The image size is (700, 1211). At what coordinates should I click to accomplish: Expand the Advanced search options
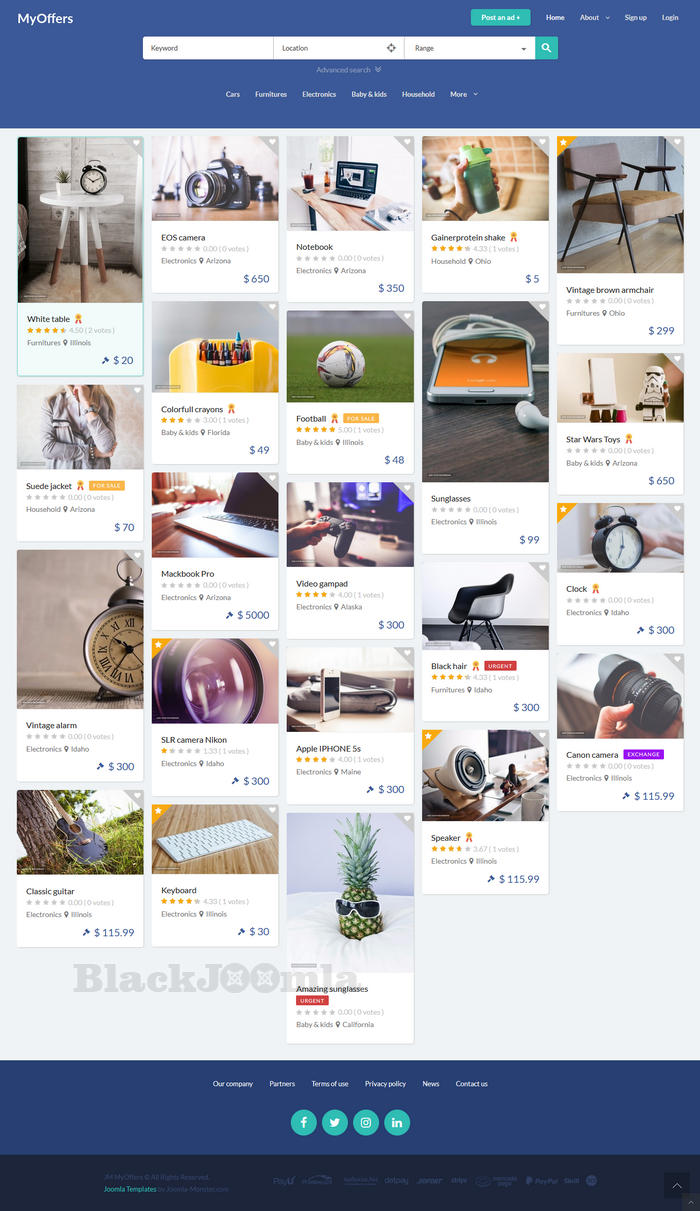click(x=349, y=70)
